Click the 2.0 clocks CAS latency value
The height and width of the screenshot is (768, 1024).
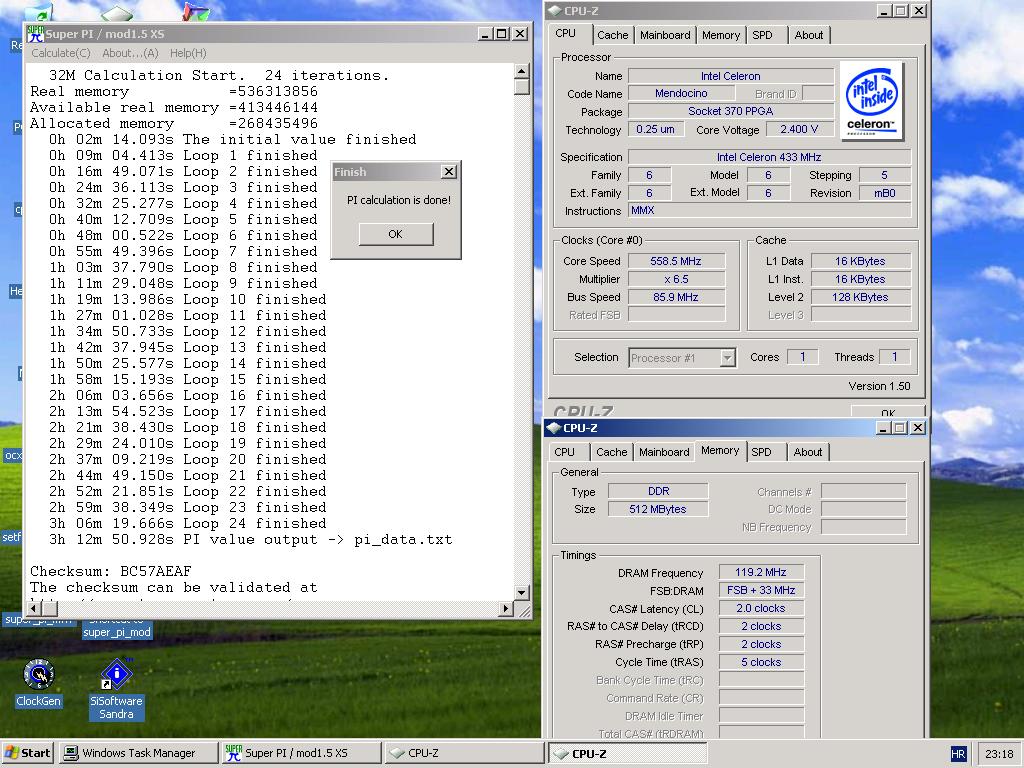[761, 608]
